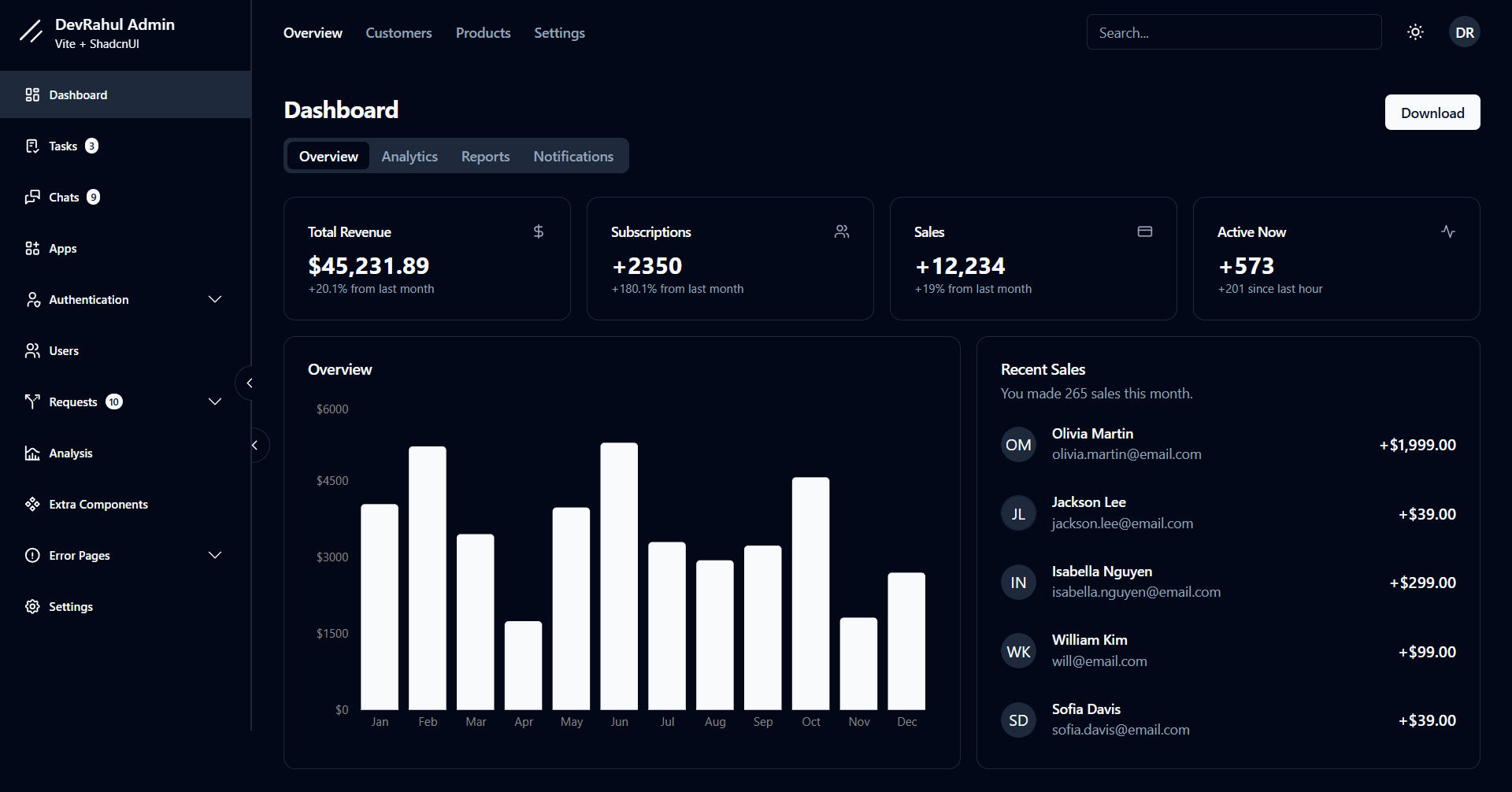Collapse the sidebar using the chevron handle
Viewport: 1512px width, 792px height.
(249, 383)
